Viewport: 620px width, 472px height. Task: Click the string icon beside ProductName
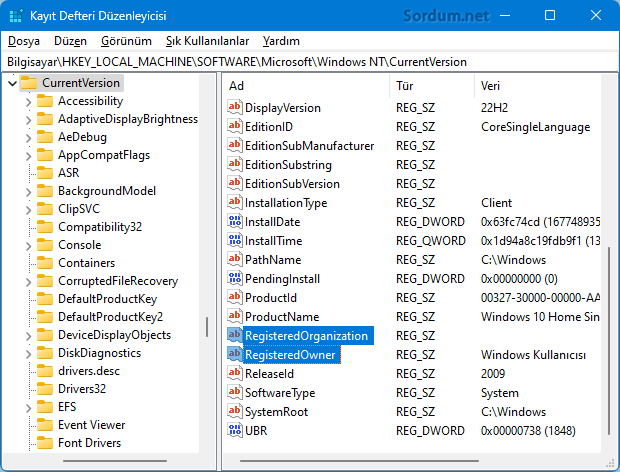(x=235, y=317)
